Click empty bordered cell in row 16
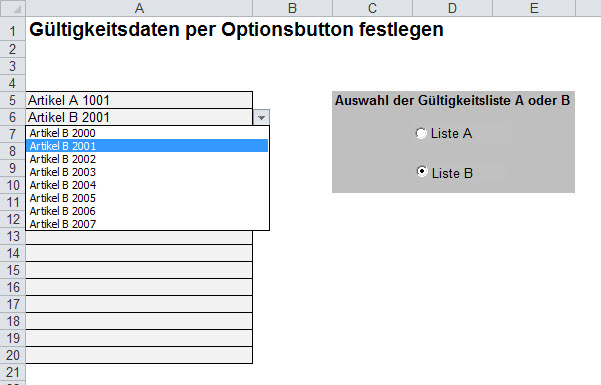The width and height of the screenshot is (601, 385). pos(139,287)
